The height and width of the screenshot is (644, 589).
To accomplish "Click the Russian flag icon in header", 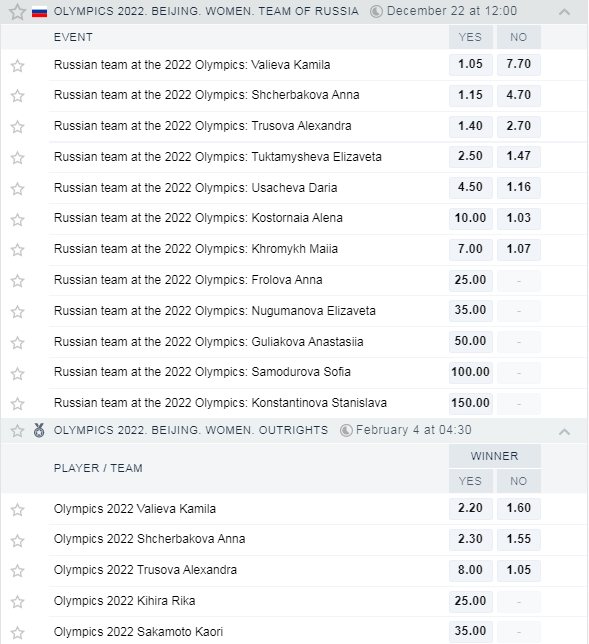I will pos(39,12).
